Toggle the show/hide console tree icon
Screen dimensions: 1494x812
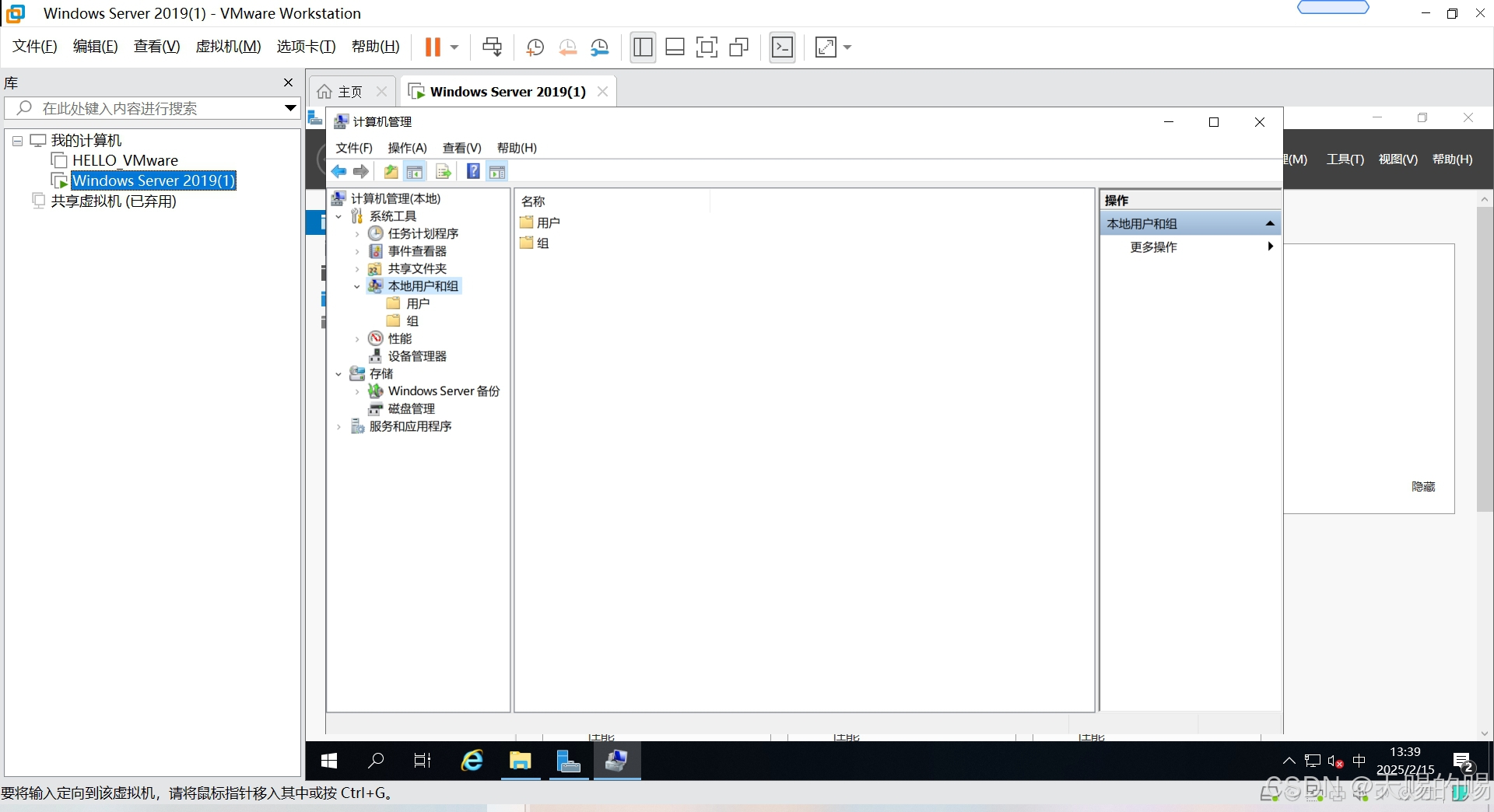415,172
